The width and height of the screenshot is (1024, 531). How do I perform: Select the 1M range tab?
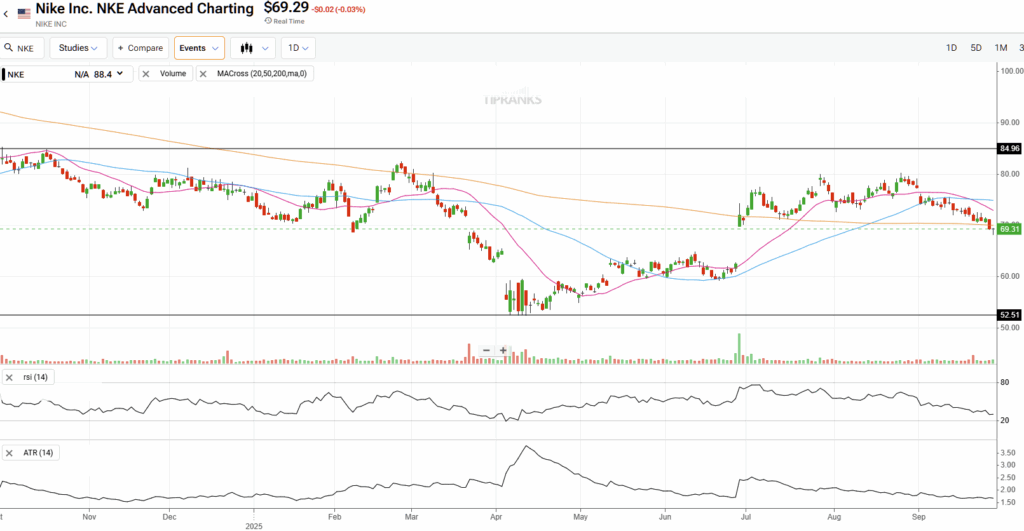point(1000,48)
